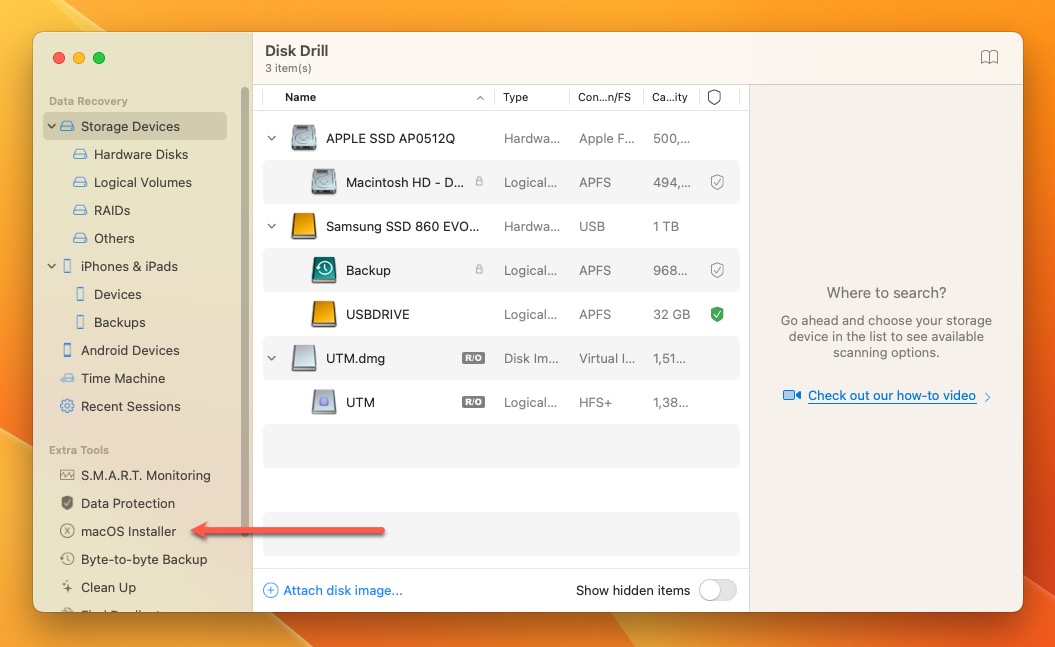This screenshot has width=1055, height=647.
Task: Click the shield column header icon
Action: pyautogui.click(x=715, y=98)
